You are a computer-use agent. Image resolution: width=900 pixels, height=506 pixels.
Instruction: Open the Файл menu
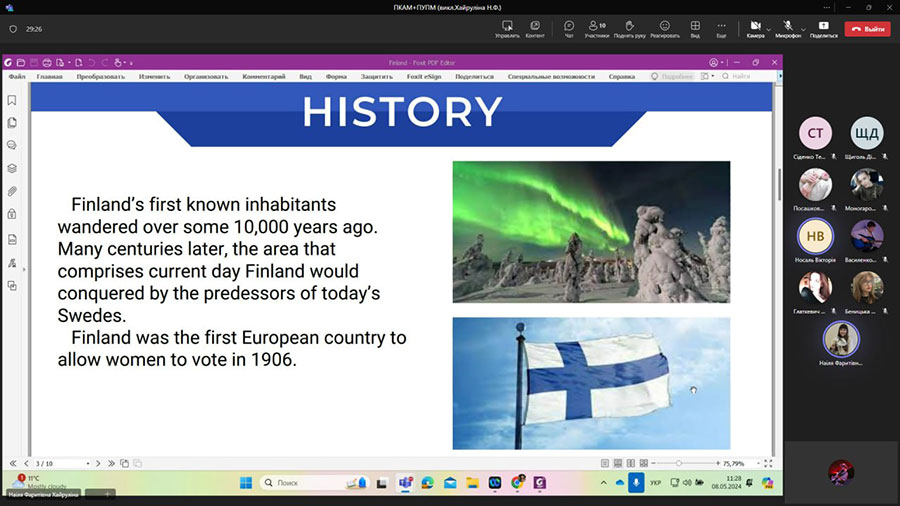(x=17, y=76)
